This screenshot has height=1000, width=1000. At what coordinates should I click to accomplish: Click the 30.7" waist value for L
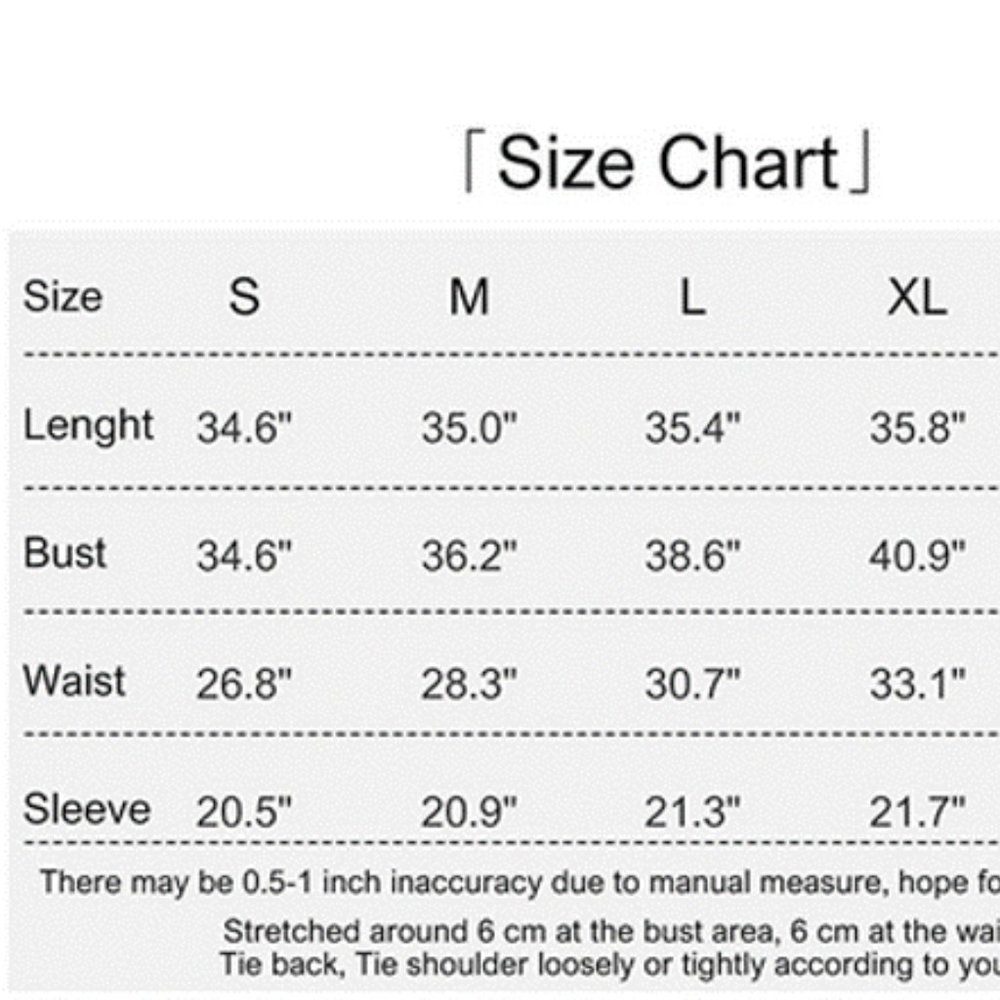[693, 684]
